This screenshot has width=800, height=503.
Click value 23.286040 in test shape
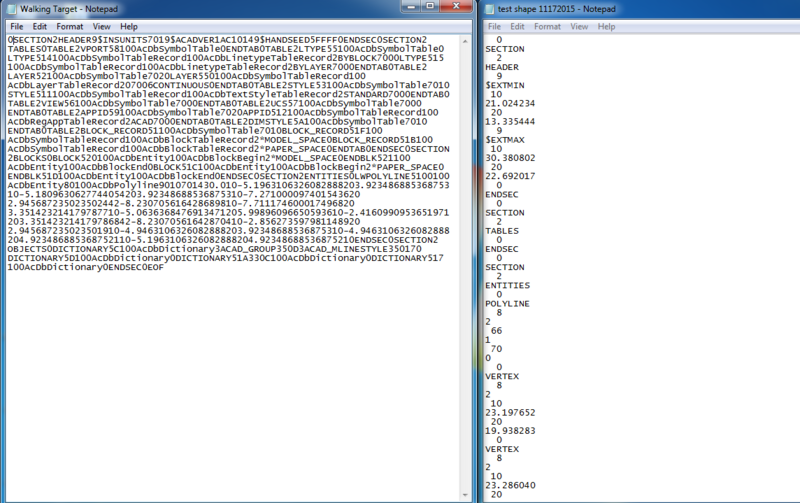click(x=510, y=485)
